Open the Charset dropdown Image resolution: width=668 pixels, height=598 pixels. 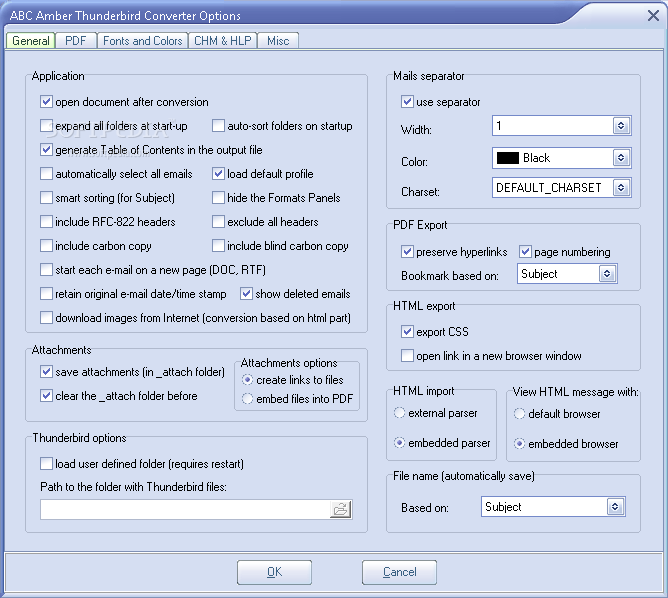click(x=621, y=188)
